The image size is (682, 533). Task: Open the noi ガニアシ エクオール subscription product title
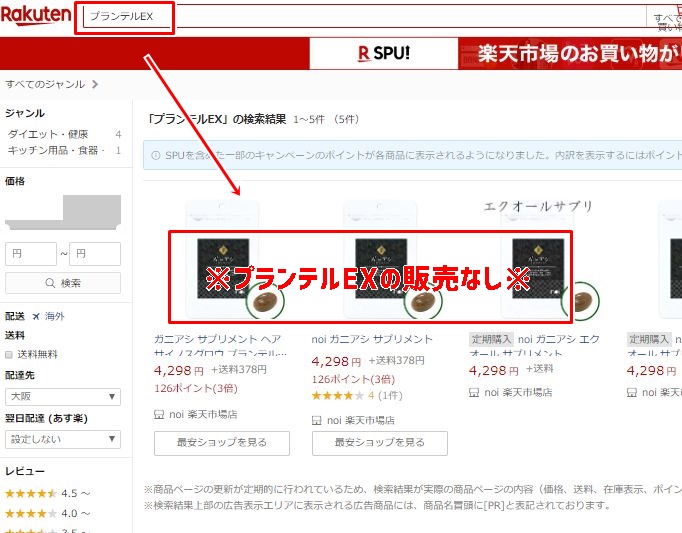(535, 345)
